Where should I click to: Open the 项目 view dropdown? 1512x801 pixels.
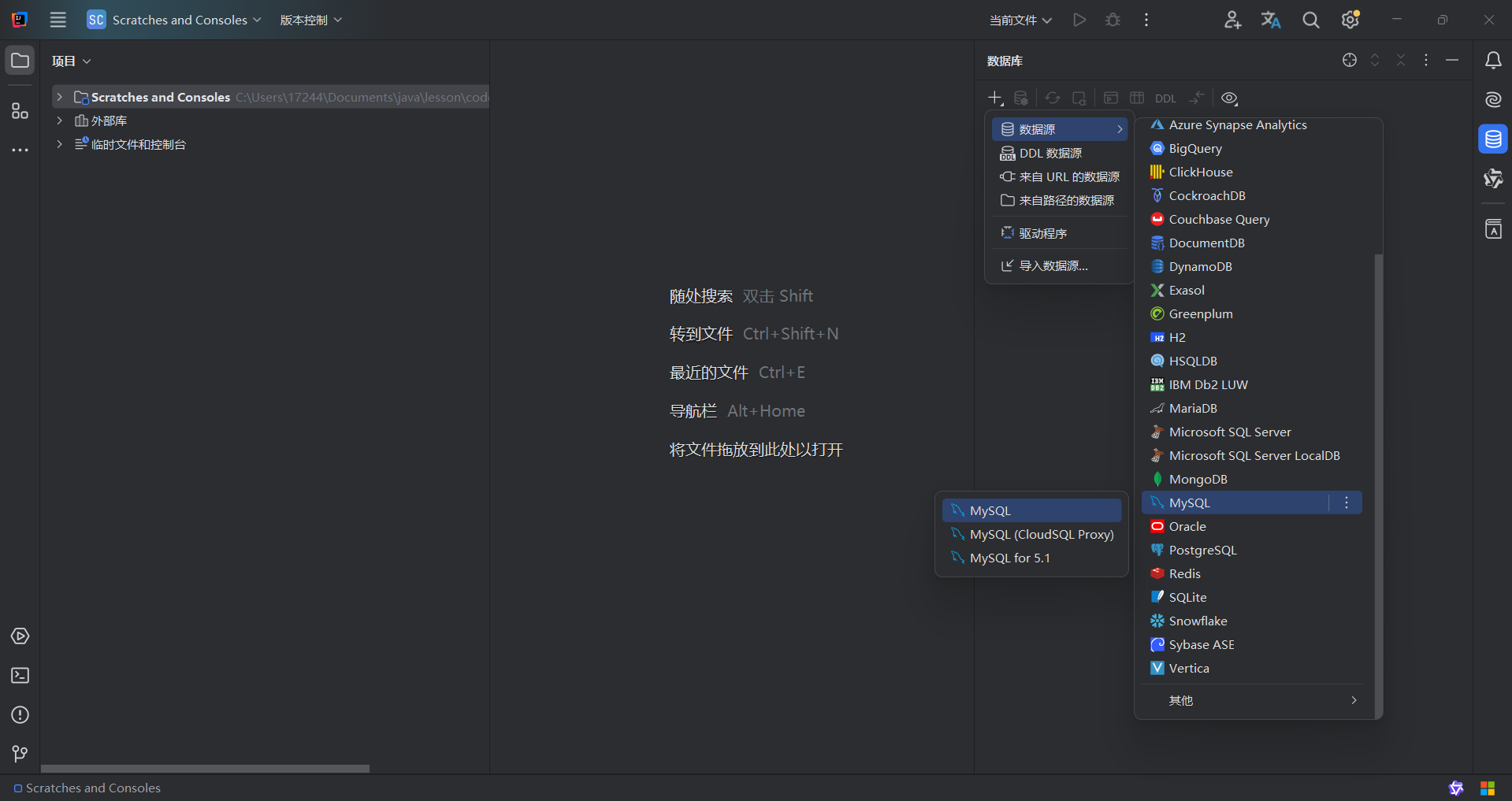tap(72, 61)
